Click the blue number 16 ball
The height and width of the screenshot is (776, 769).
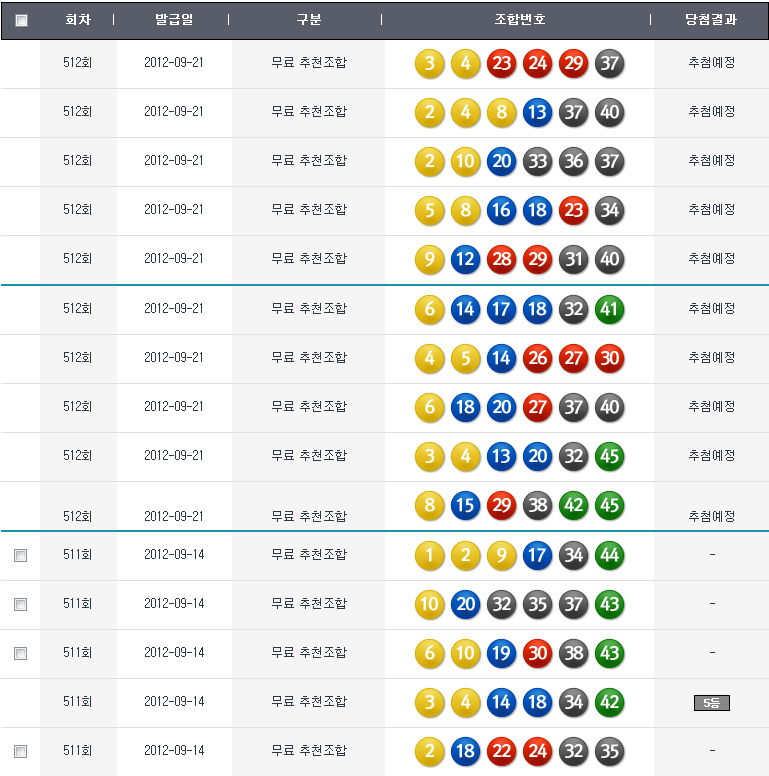click(501, 211)
